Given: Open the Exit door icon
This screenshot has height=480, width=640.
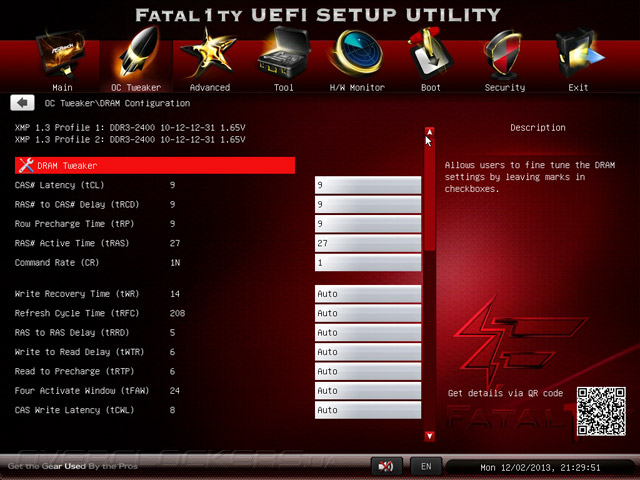Looking at the screenshot, I should 579,54.
